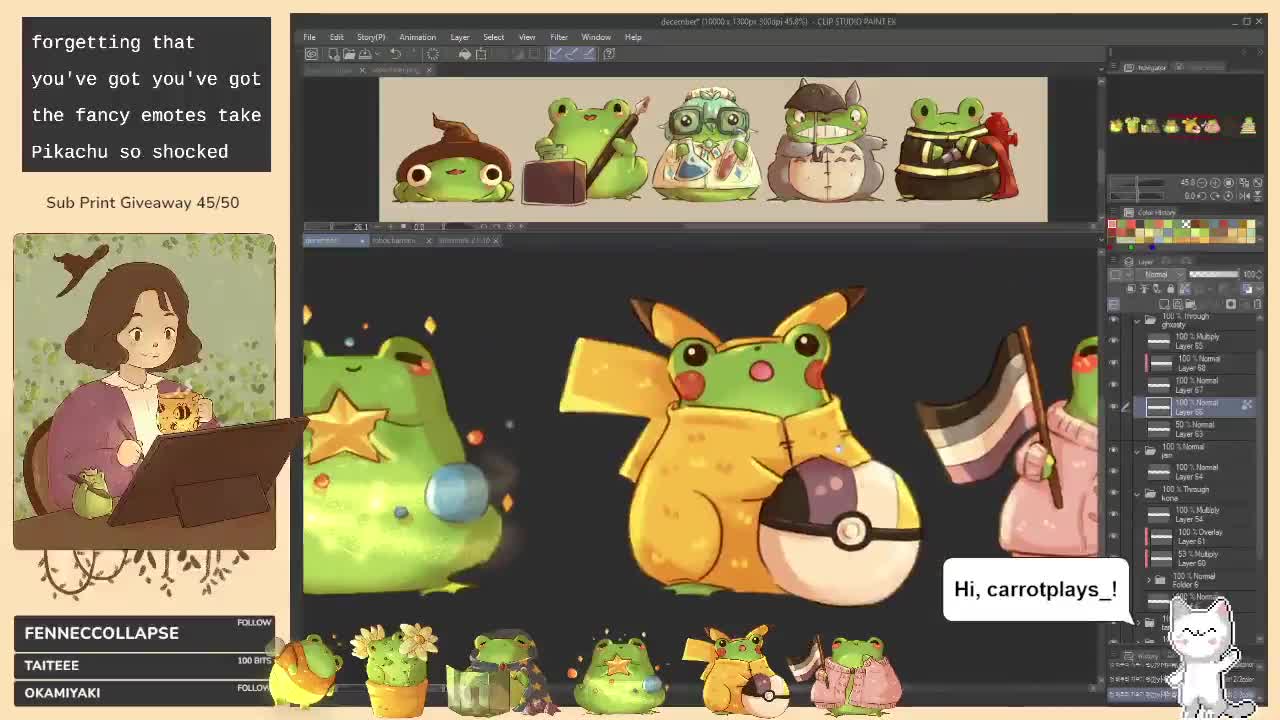Pick the red swatch in Color History
This screenshot has width=1280, height=720.
[1131, 224]
